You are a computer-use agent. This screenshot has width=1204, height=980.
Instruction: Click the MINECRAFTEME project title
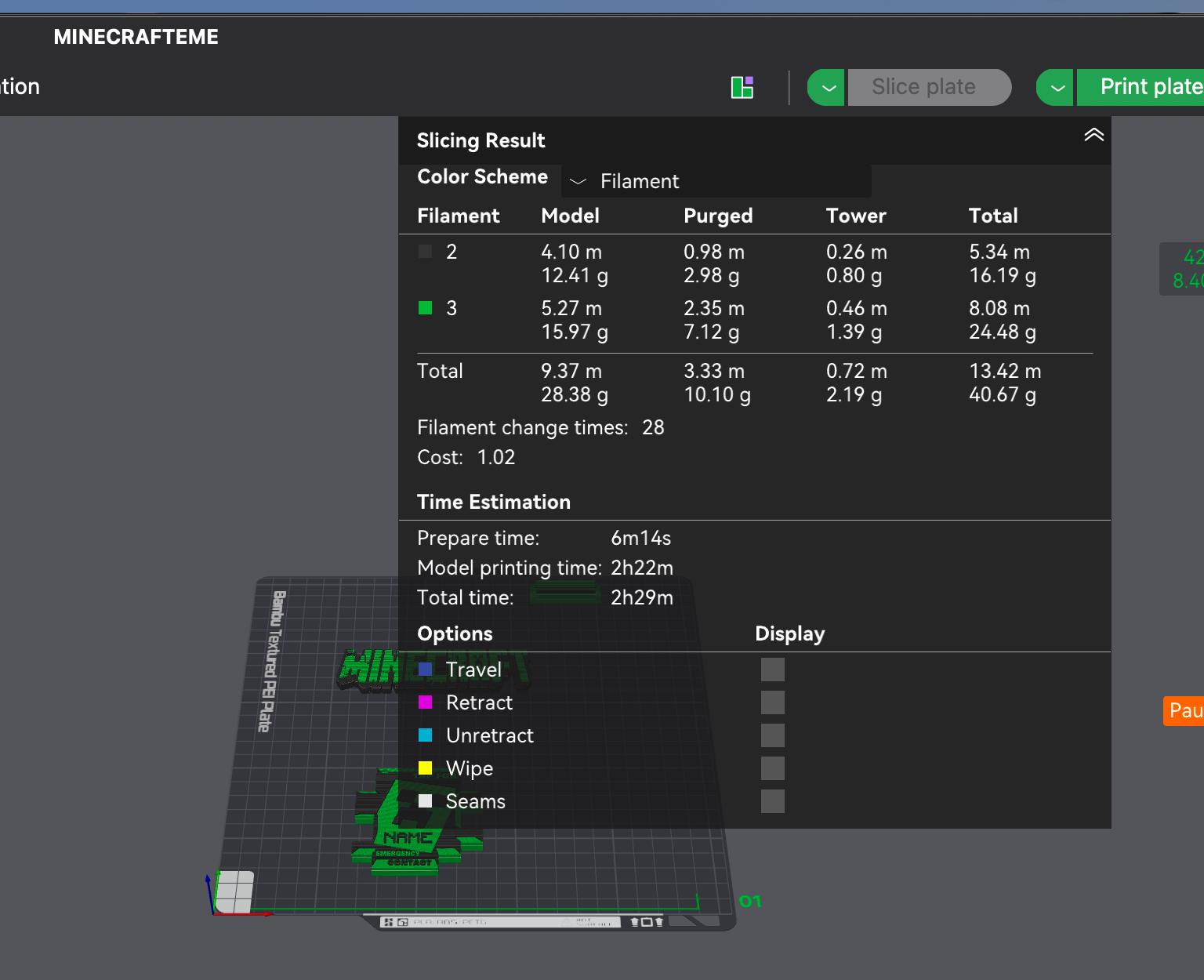[x=136, y=37]
